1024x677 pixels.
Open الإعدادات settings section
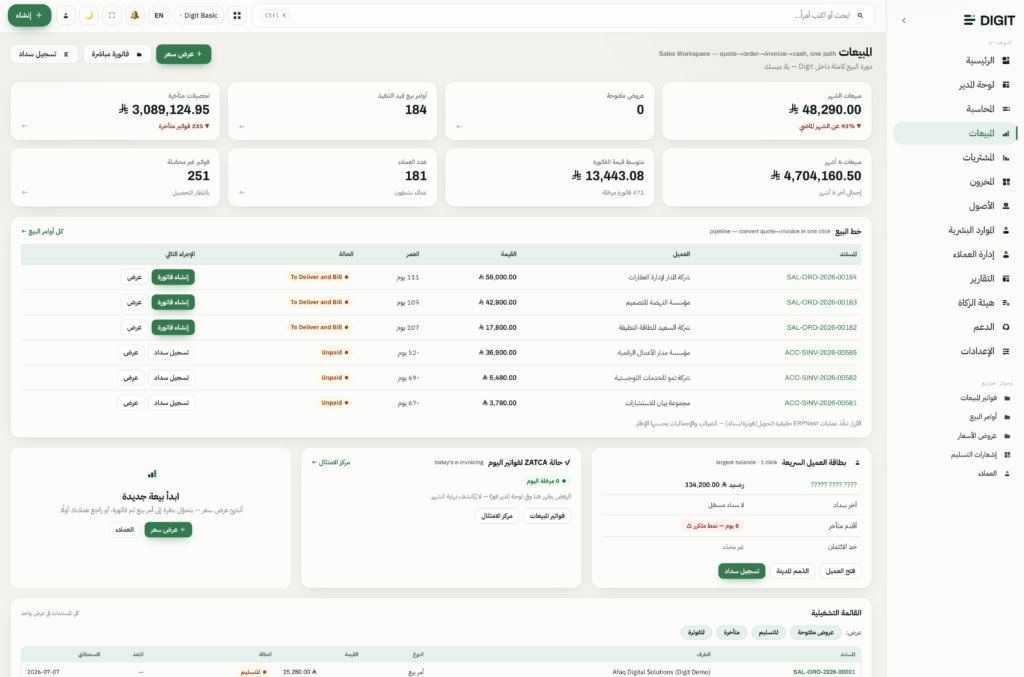(x=955, y=351)
